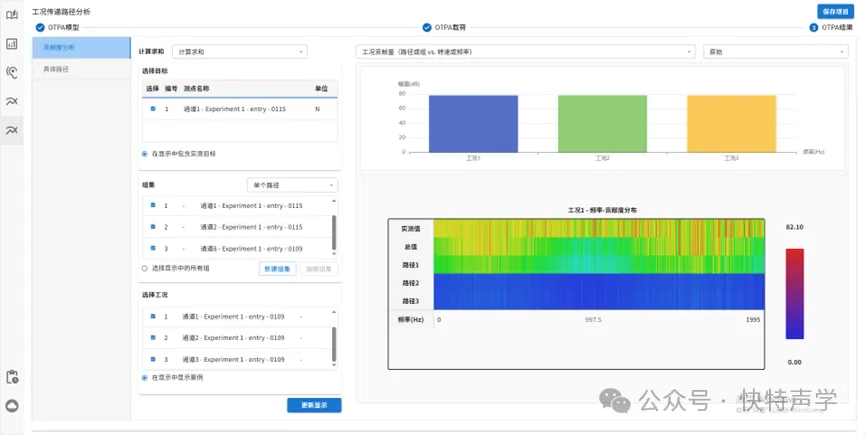Open the bar chart report sidebar icon
The width and height of the screenshot is (865, 435).
point(12,44)
